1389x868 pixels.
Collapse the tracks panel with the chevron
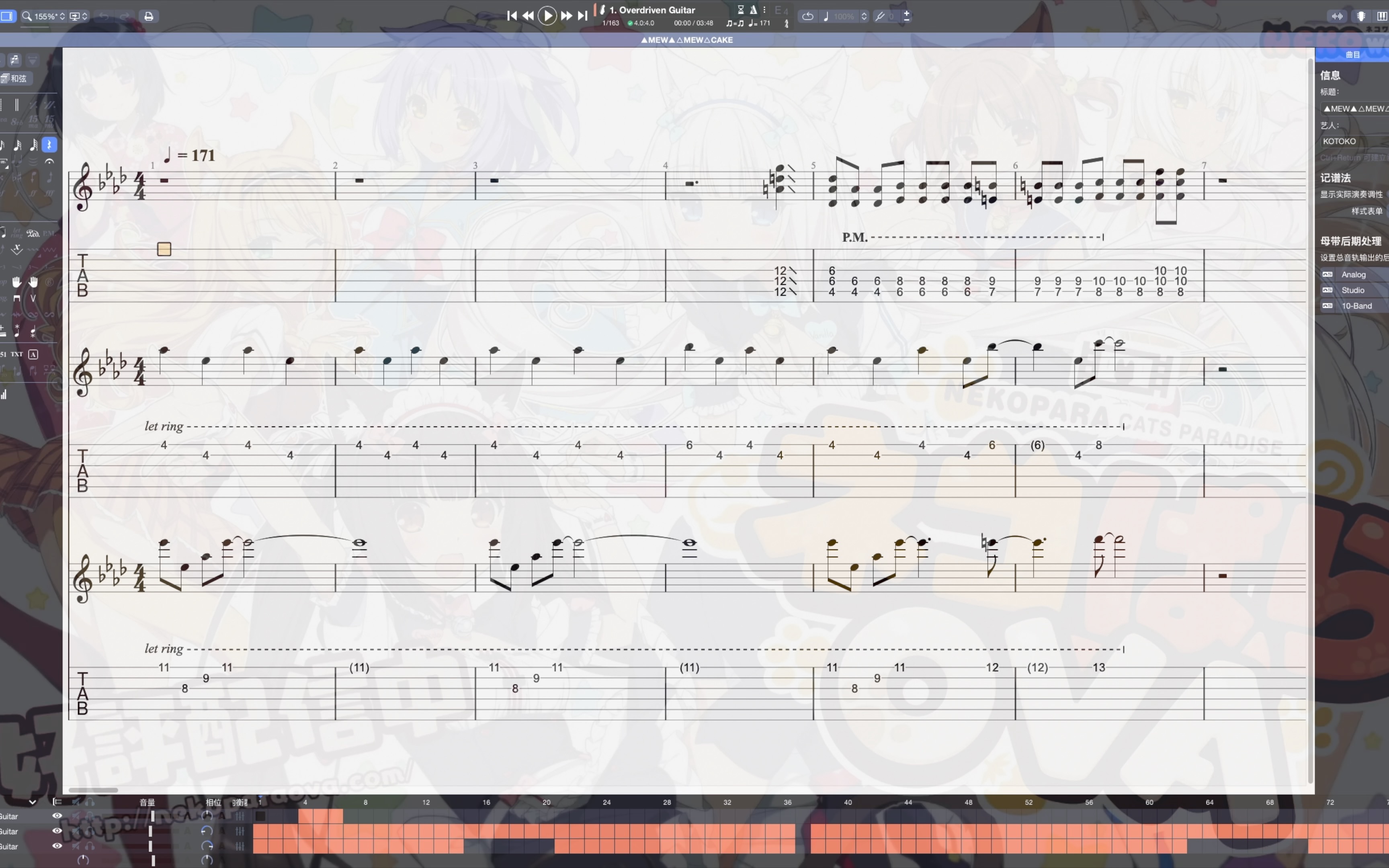tap(32, 802)
